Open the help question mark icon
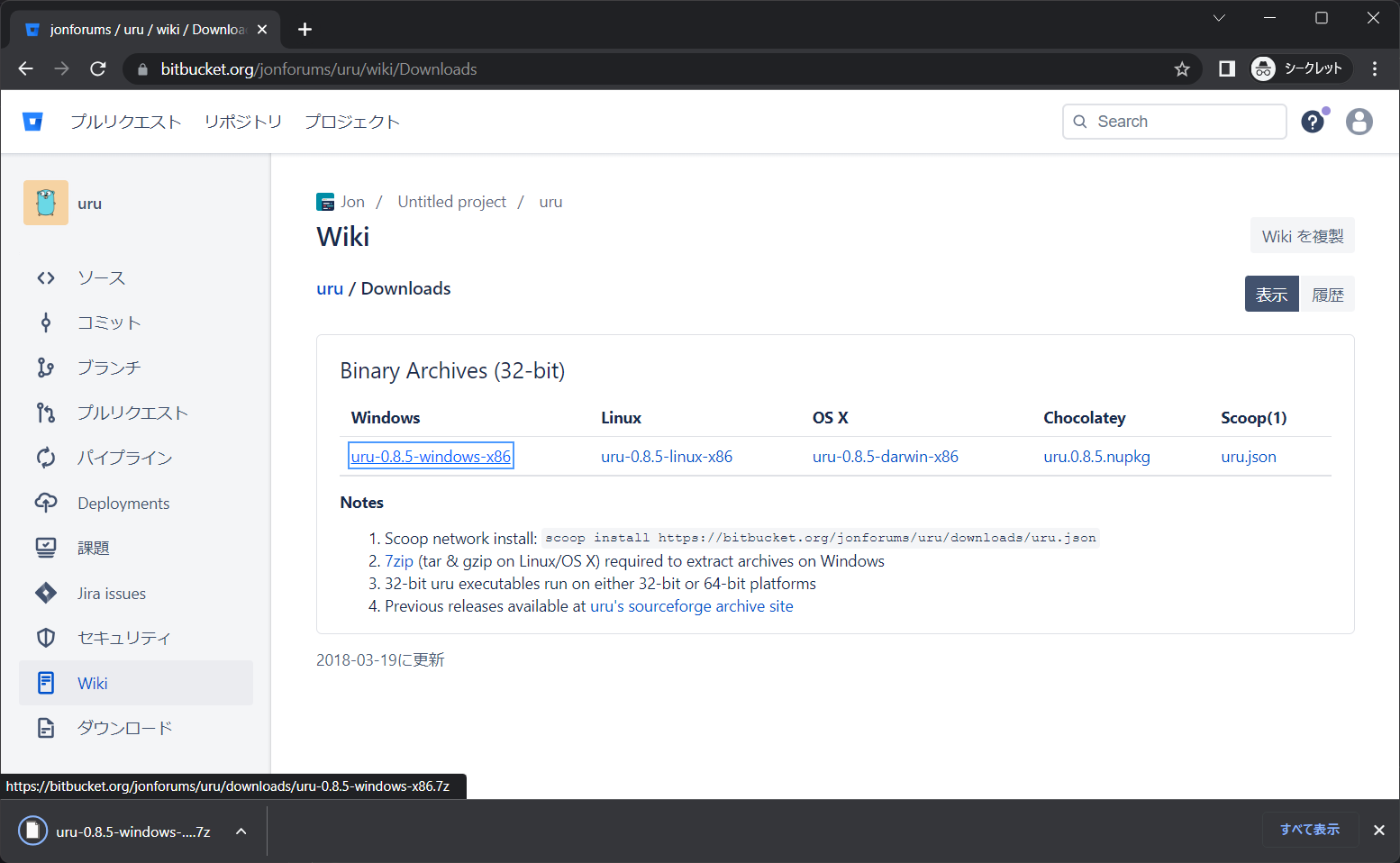1400x863 pixels. 1313,121
